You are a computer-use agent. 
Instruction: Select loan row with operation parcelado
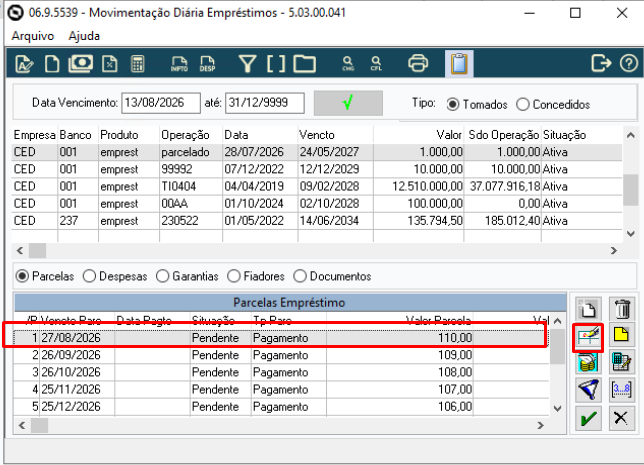(317, 152)
